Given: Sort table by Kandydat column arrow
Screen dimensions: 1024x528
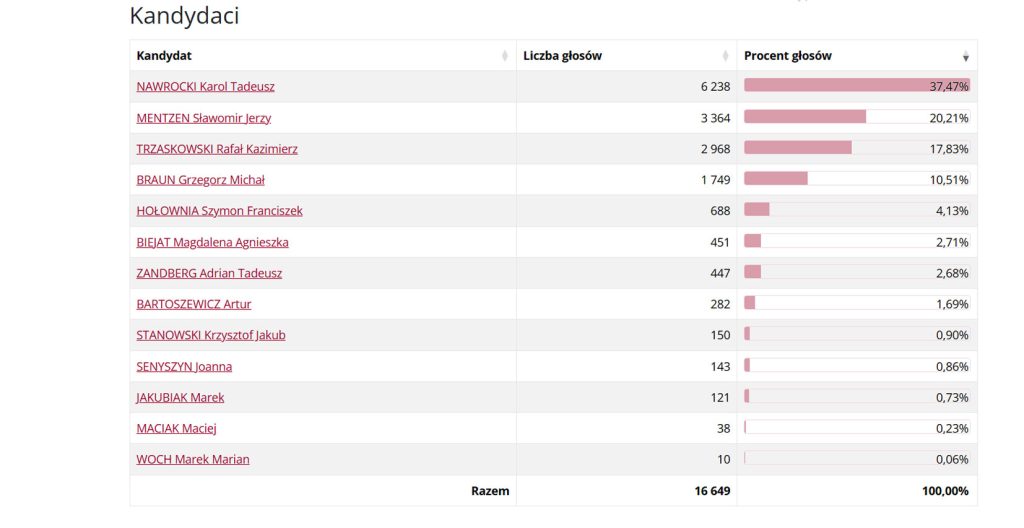Looking at the screenshot, I should pyautogui.click(x=505, y=56).
